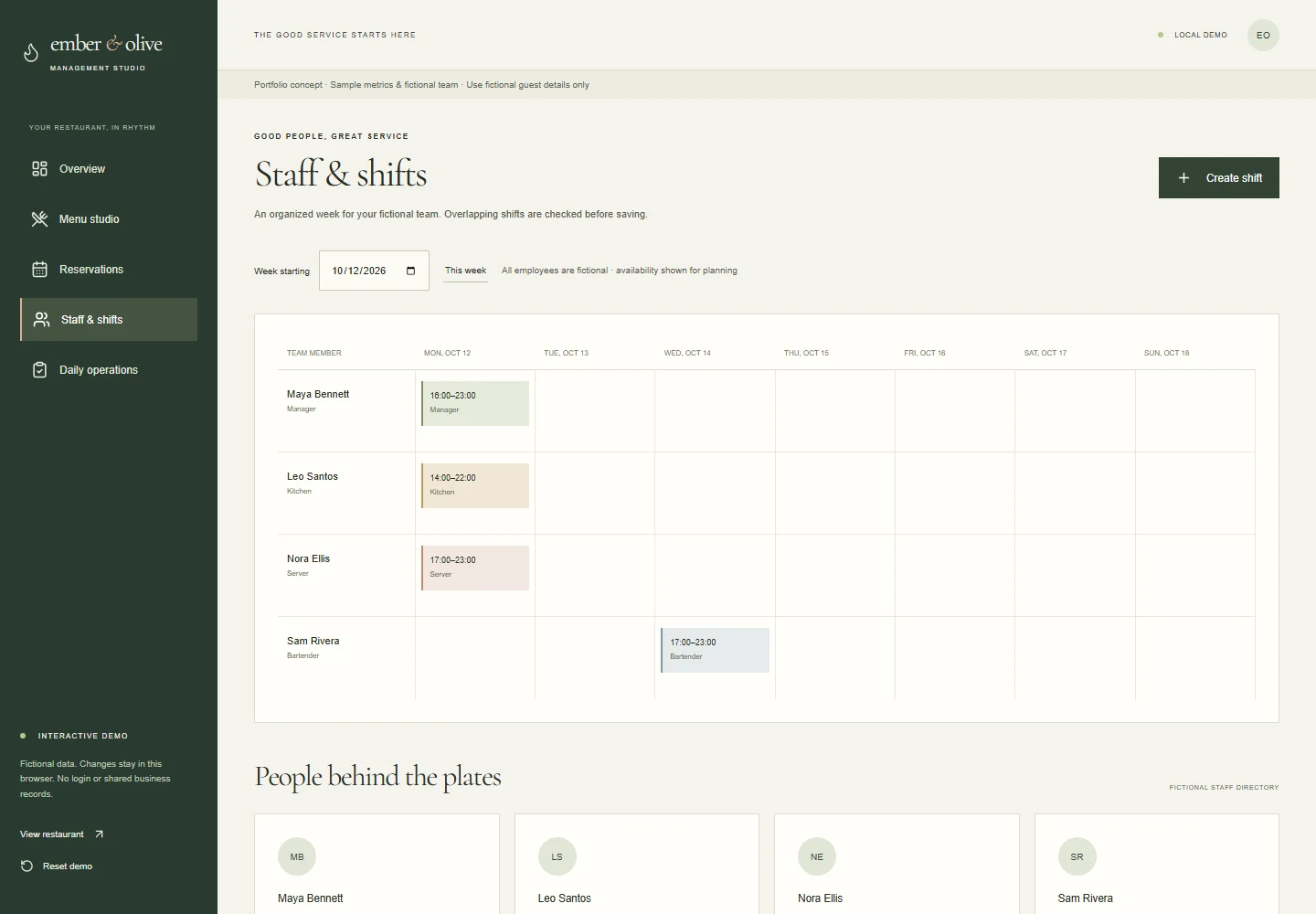Open the Reservations section
This screenshot has width=1316, height=914.
(109, 270)
